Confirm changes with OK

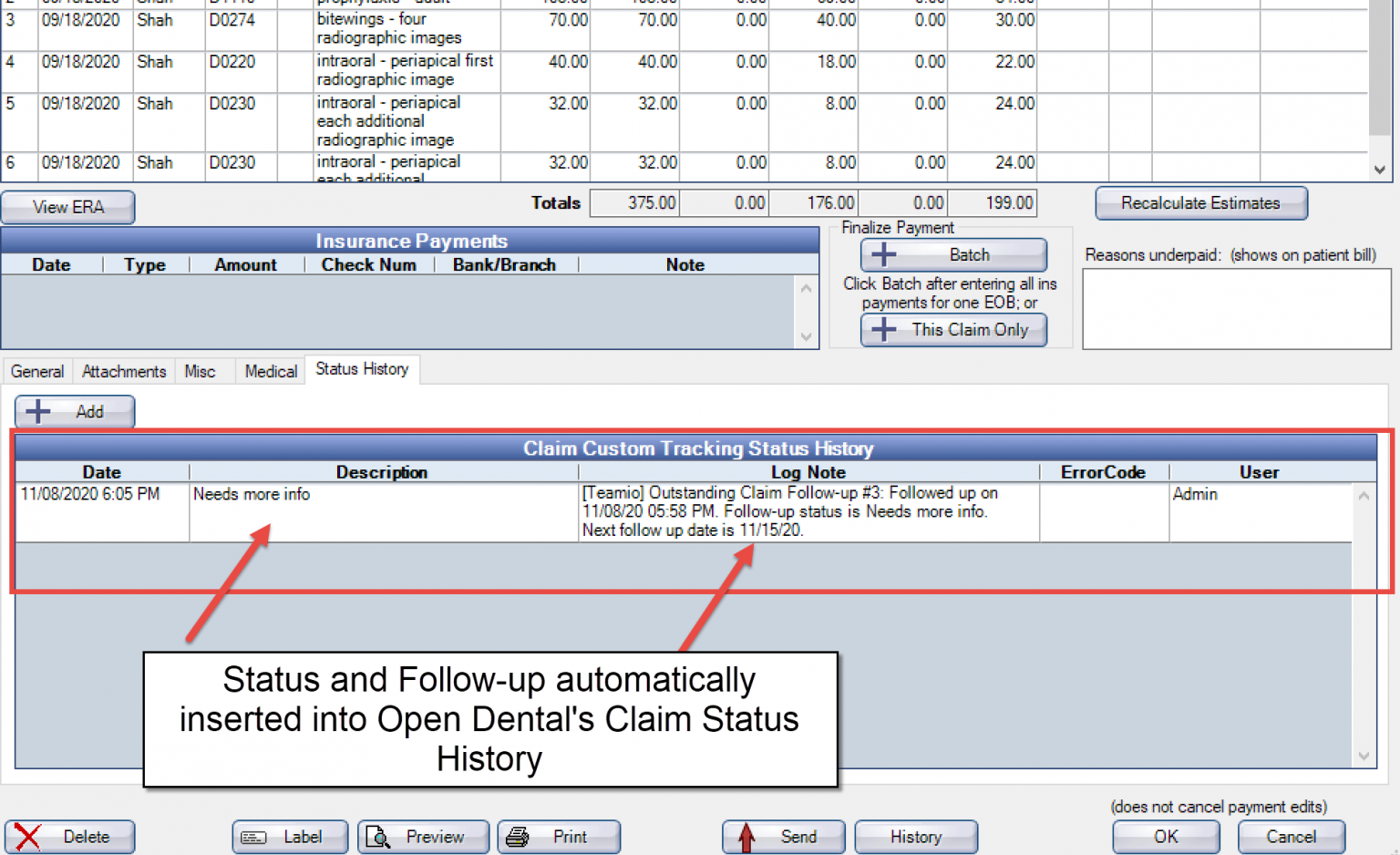1165,837
